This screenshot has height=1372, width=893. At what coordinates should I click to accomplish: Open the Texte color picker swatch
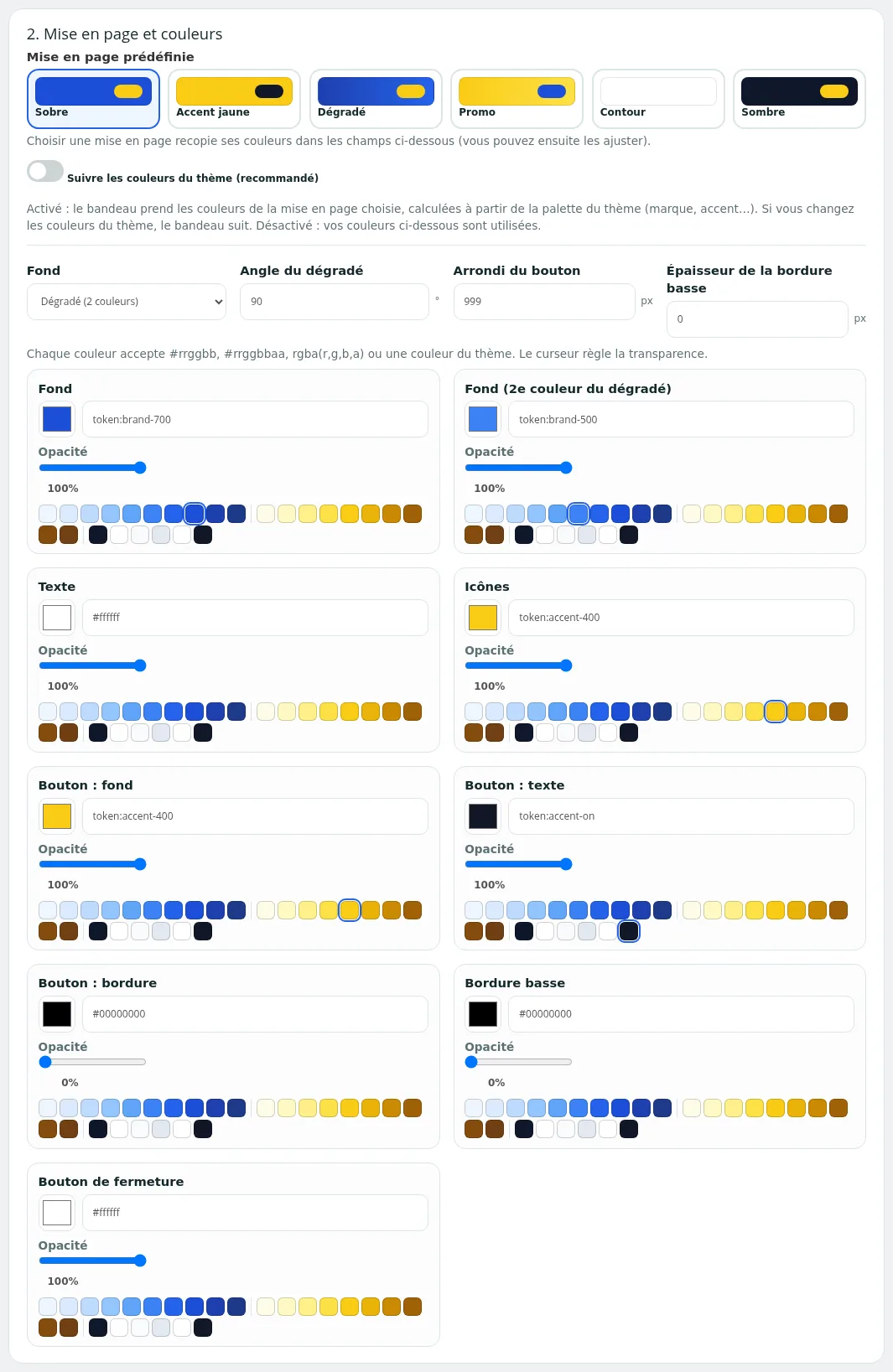pos(57,618)
